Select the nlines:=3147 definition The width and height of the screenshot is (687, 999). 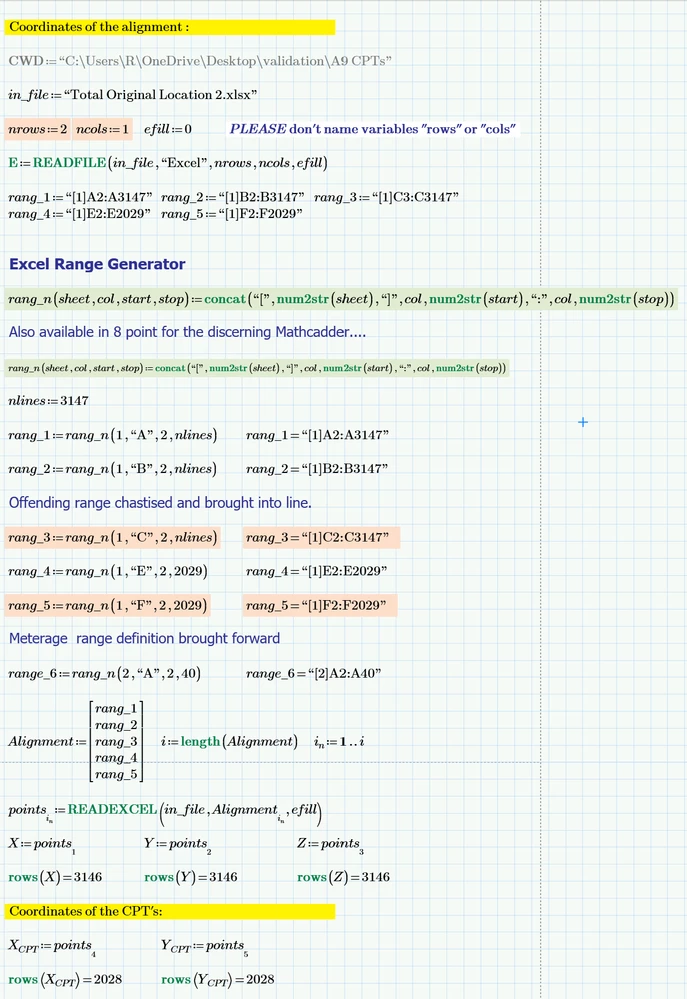pyautogui.click(x=48, y=401)
